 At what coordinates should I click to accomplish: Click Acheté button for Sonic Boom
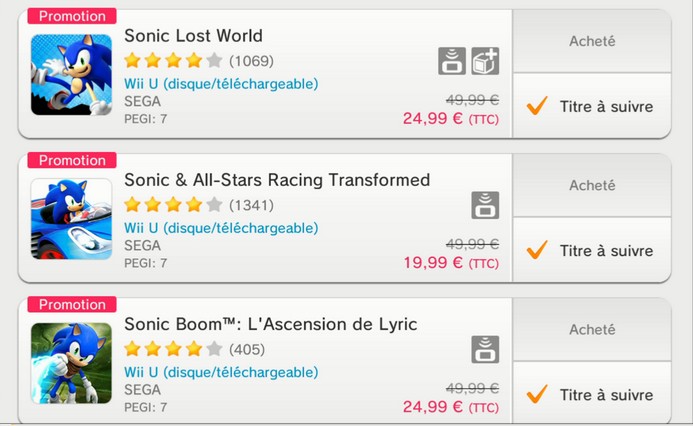click(592, 329)
